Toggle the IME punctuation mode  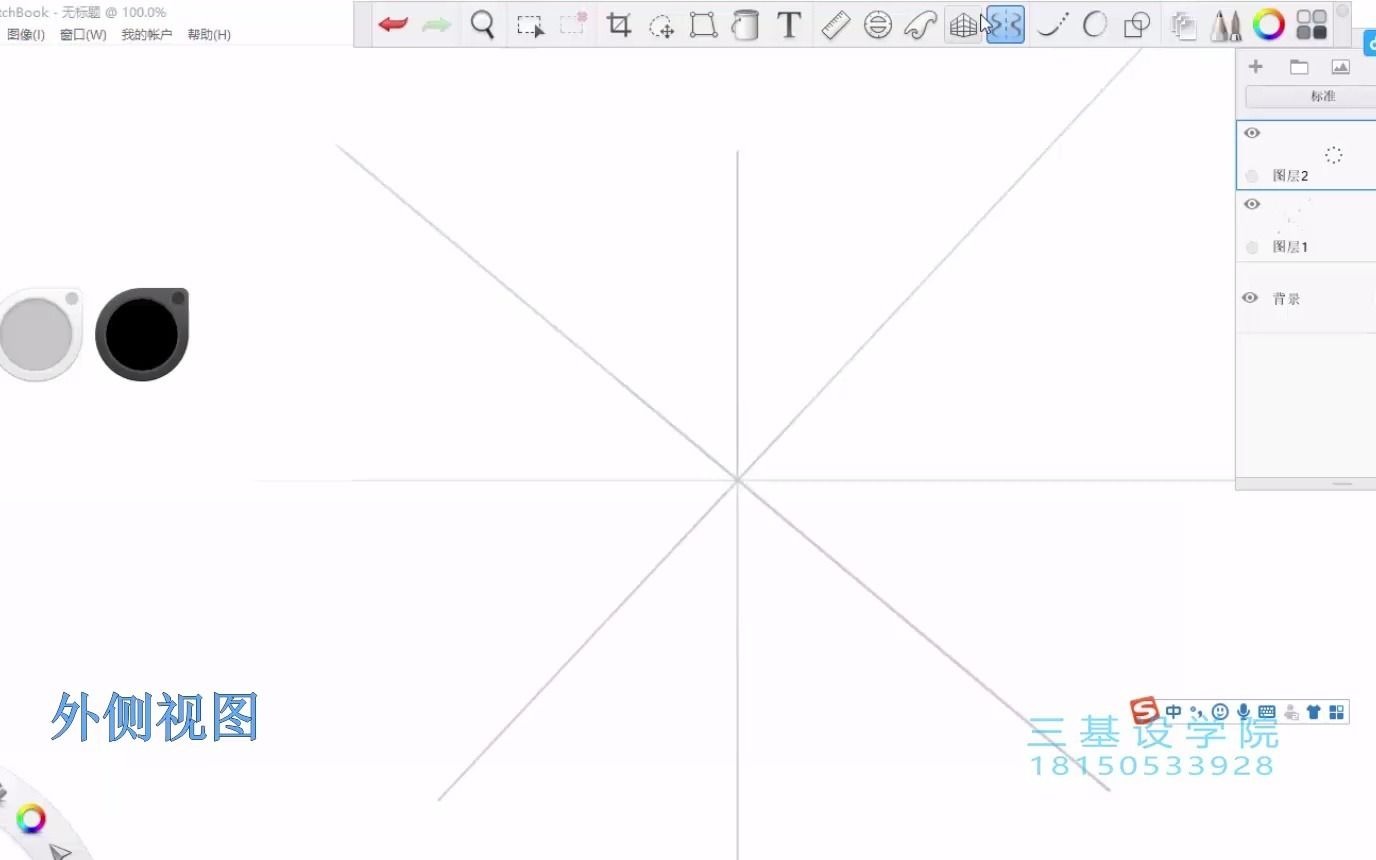point(1197,712)
